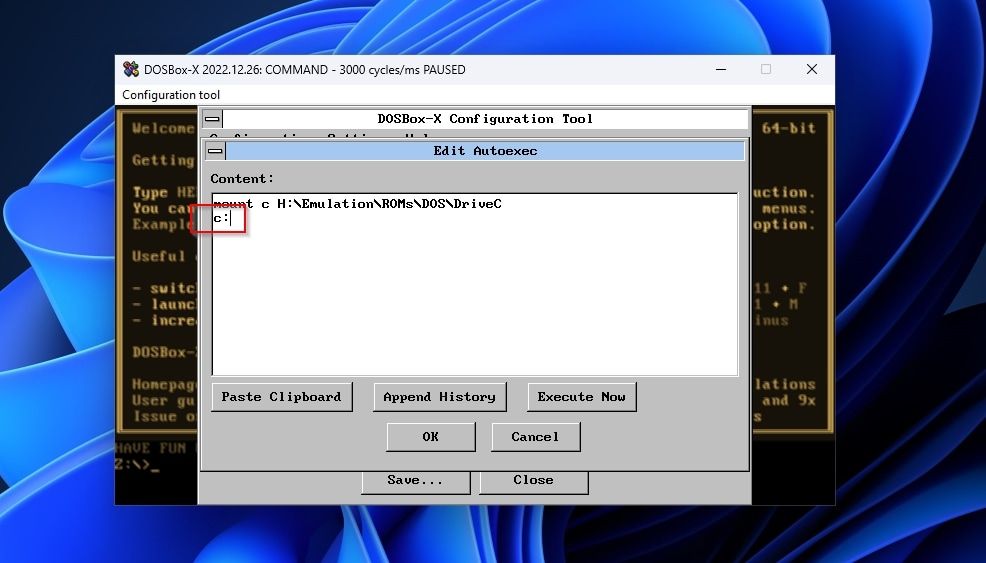986x563 pixels.
Task: Click Execute Now button
Action: [582, 397]
